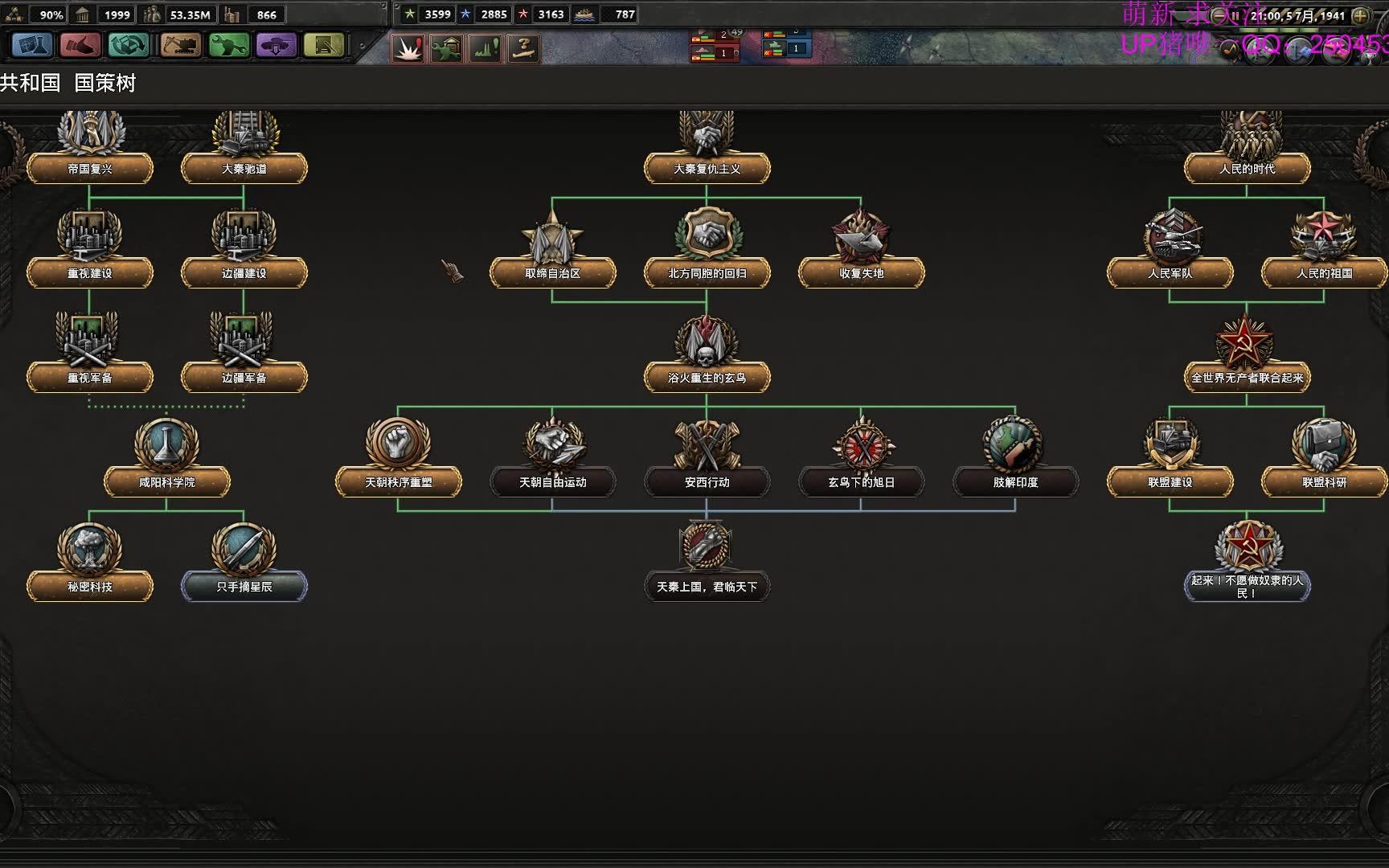Image resolution: width=1389 pixels, height=868 pixels.
Task: Select the 咸阳科学院 flask focus
Action: [x=167, y=481]
